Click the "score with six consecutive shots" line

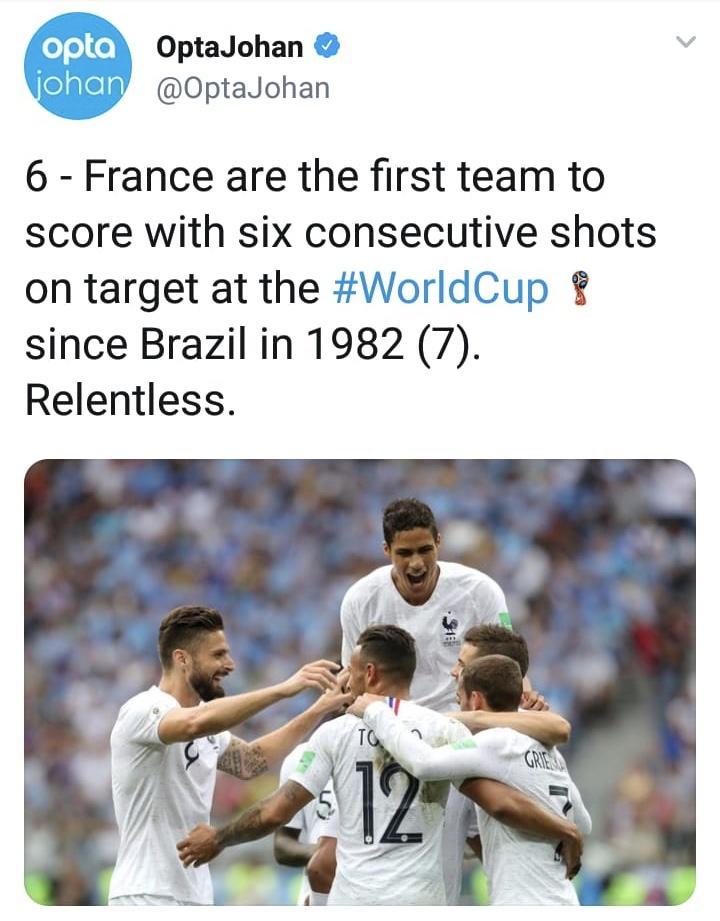click(341, 232)
